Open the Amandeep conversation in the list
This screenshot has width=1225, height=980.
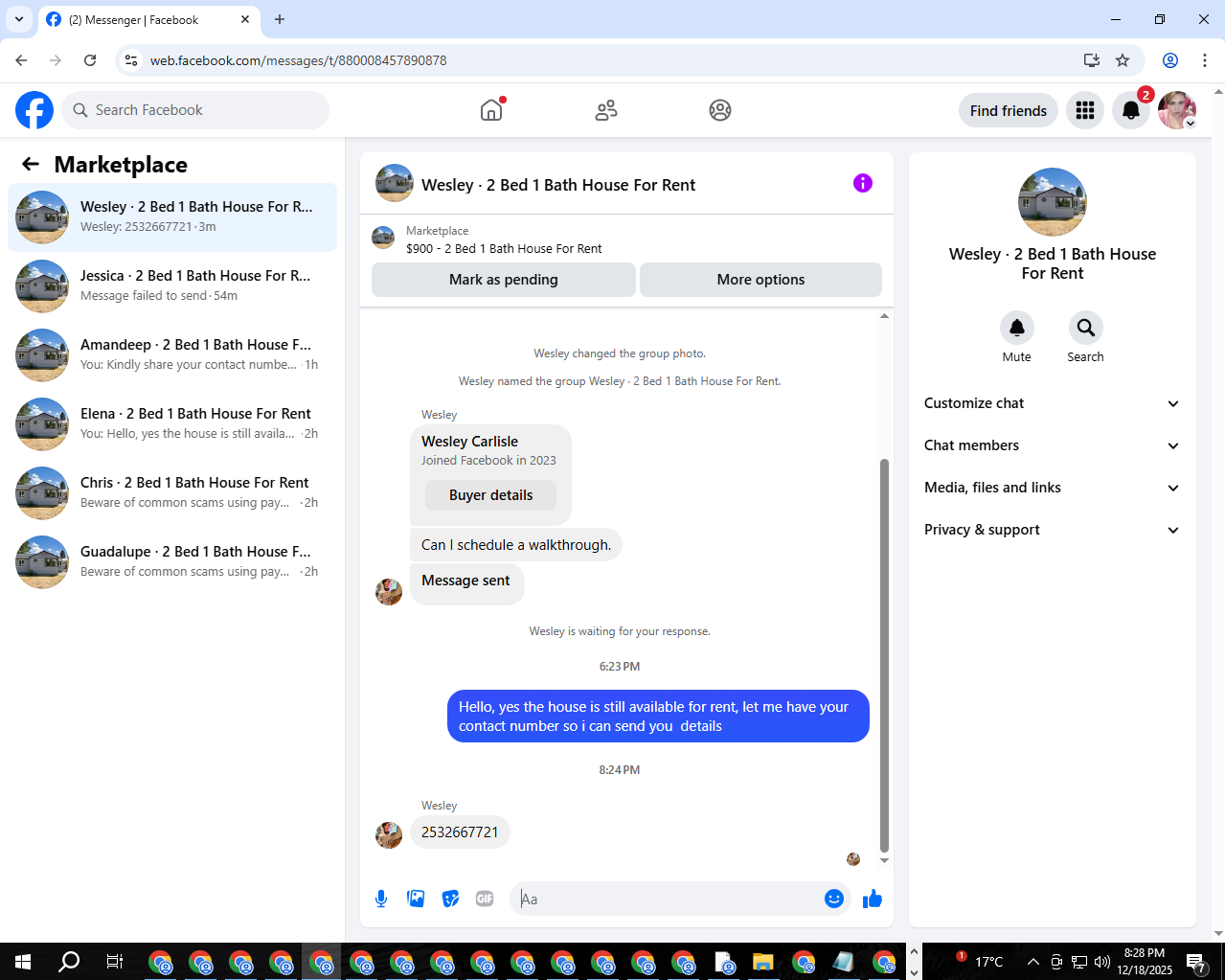(x=172, y=355)
